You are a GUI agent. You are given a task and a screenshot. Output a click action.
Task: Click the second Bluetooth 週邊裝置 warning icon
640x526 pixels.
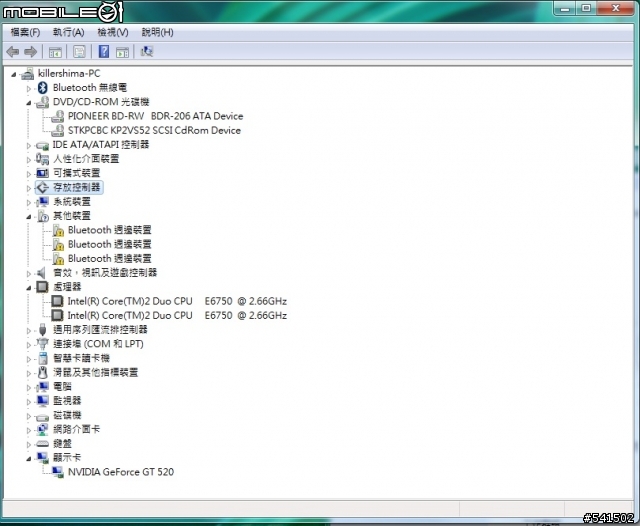point(58,245)
